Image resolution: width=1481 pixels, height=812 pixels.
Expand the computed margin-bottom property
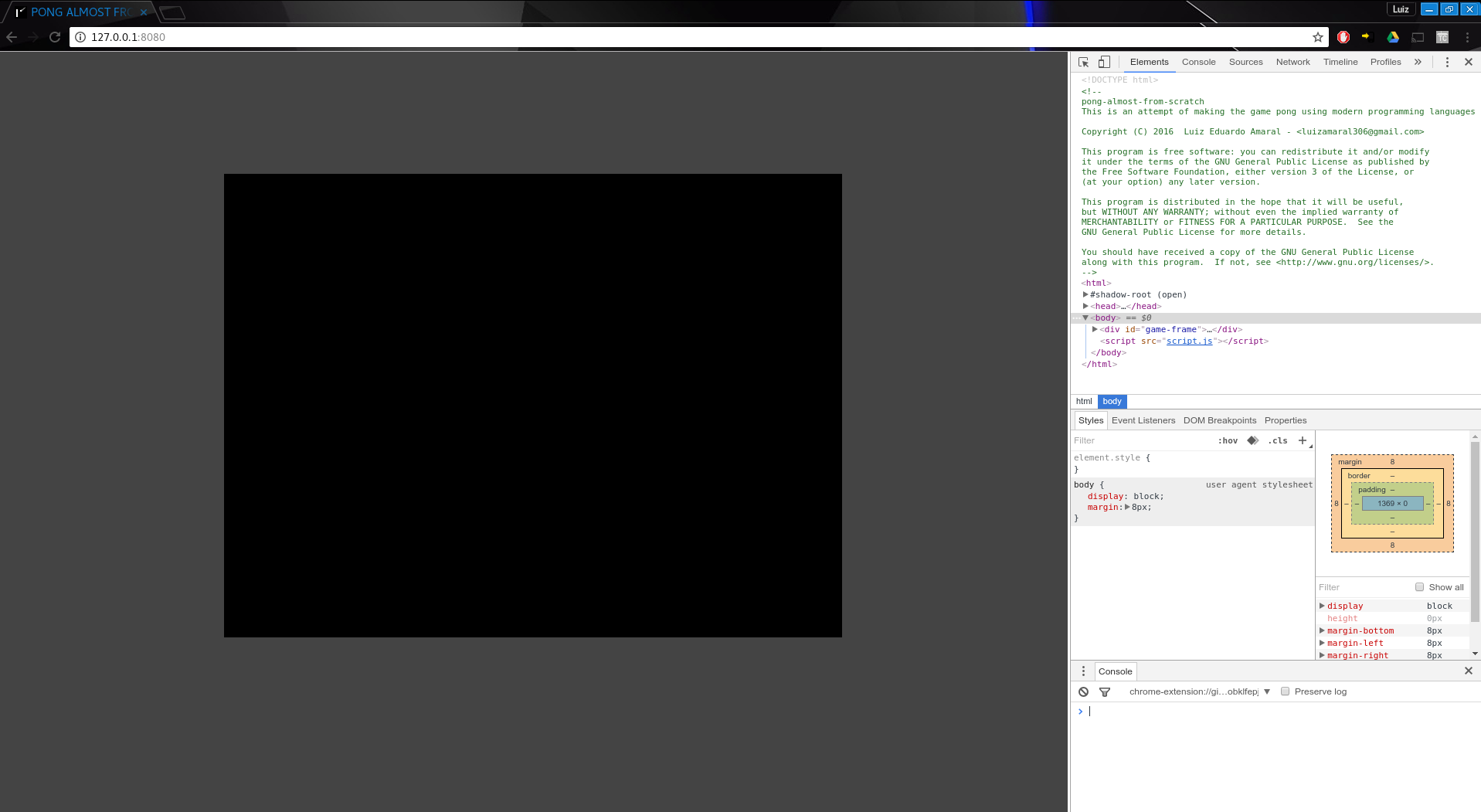(x=1322, y=630)
